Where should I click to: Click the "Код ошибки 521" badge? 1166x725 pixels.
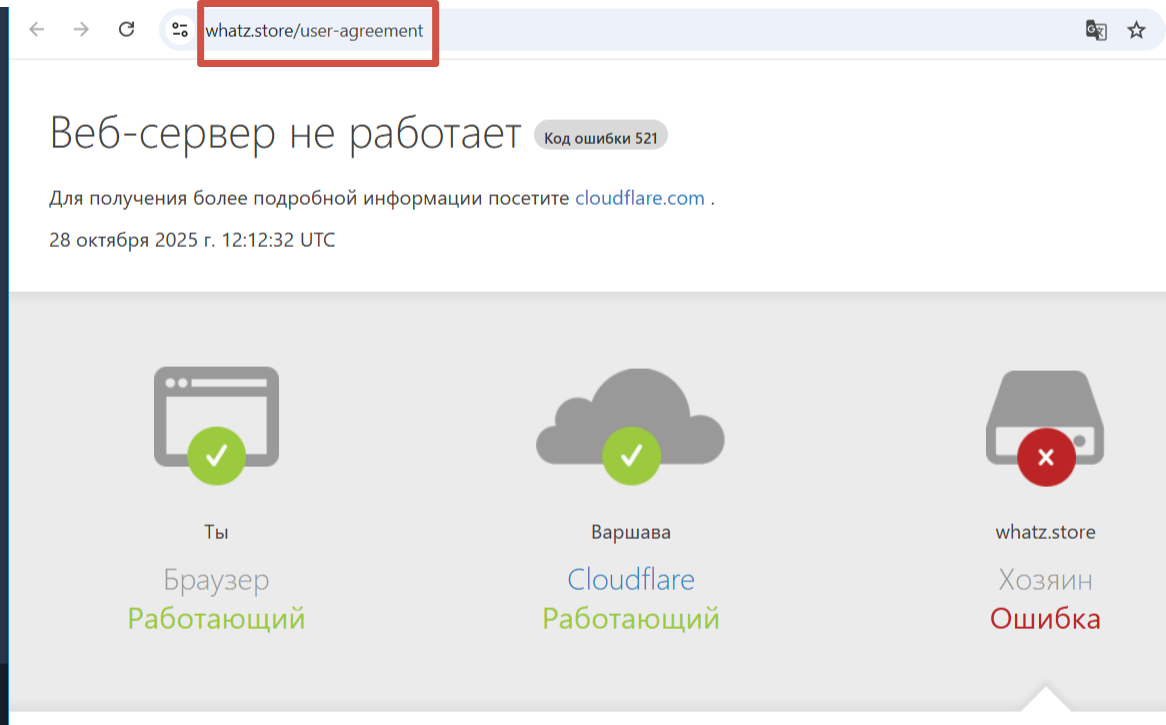[x=601, y=138]
